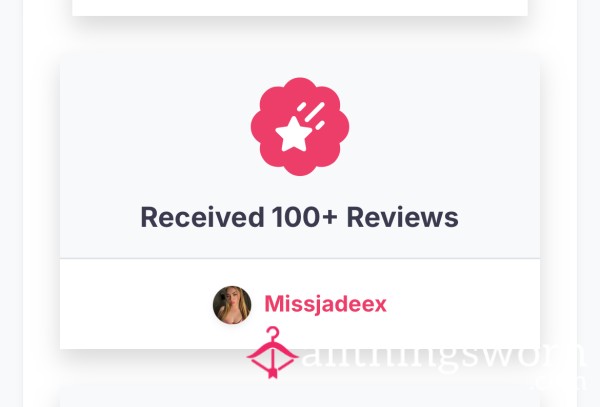Click the white footer area beside Missjadeex
Image resolution: width=600 pixels, height=407 pixels.
point(463,304)
